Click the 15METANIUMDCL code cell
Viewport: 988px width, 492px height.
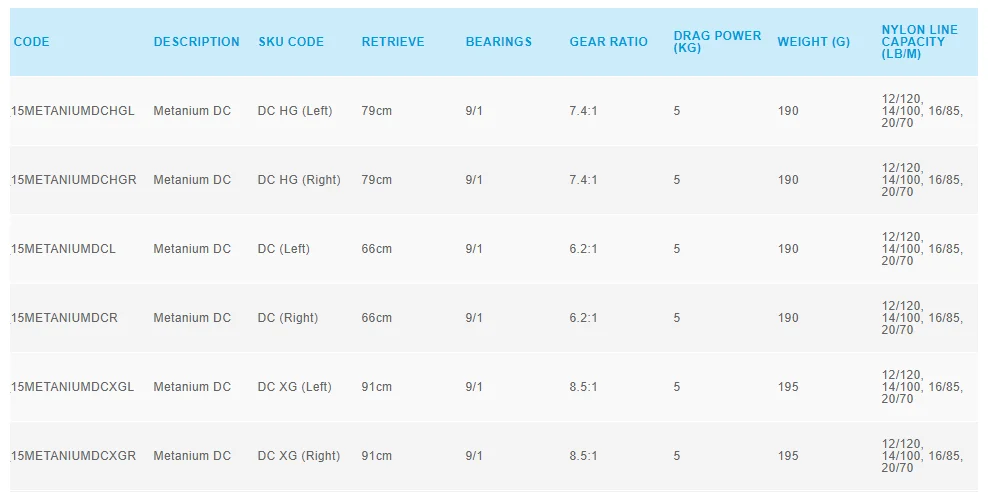pos(64,249)
